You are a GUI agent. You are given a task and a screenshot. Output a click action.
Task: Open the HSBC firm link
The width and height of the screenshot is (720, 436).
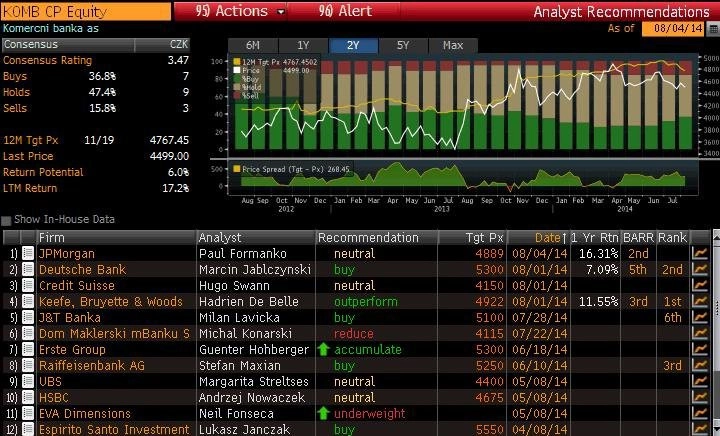click(x=54, y=397)
